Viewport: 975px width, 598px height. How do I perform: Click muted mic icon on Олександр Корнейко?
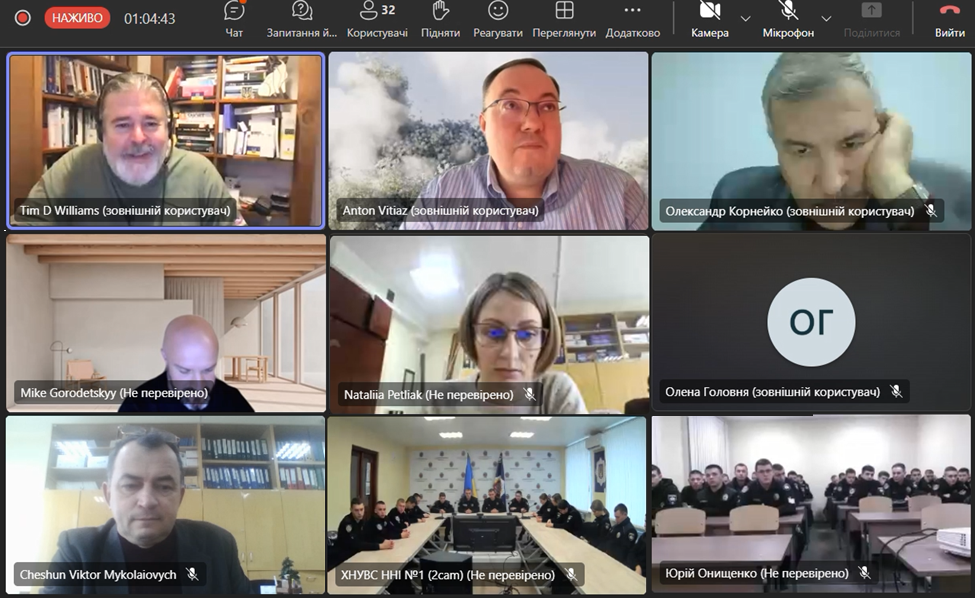point(931,211)
